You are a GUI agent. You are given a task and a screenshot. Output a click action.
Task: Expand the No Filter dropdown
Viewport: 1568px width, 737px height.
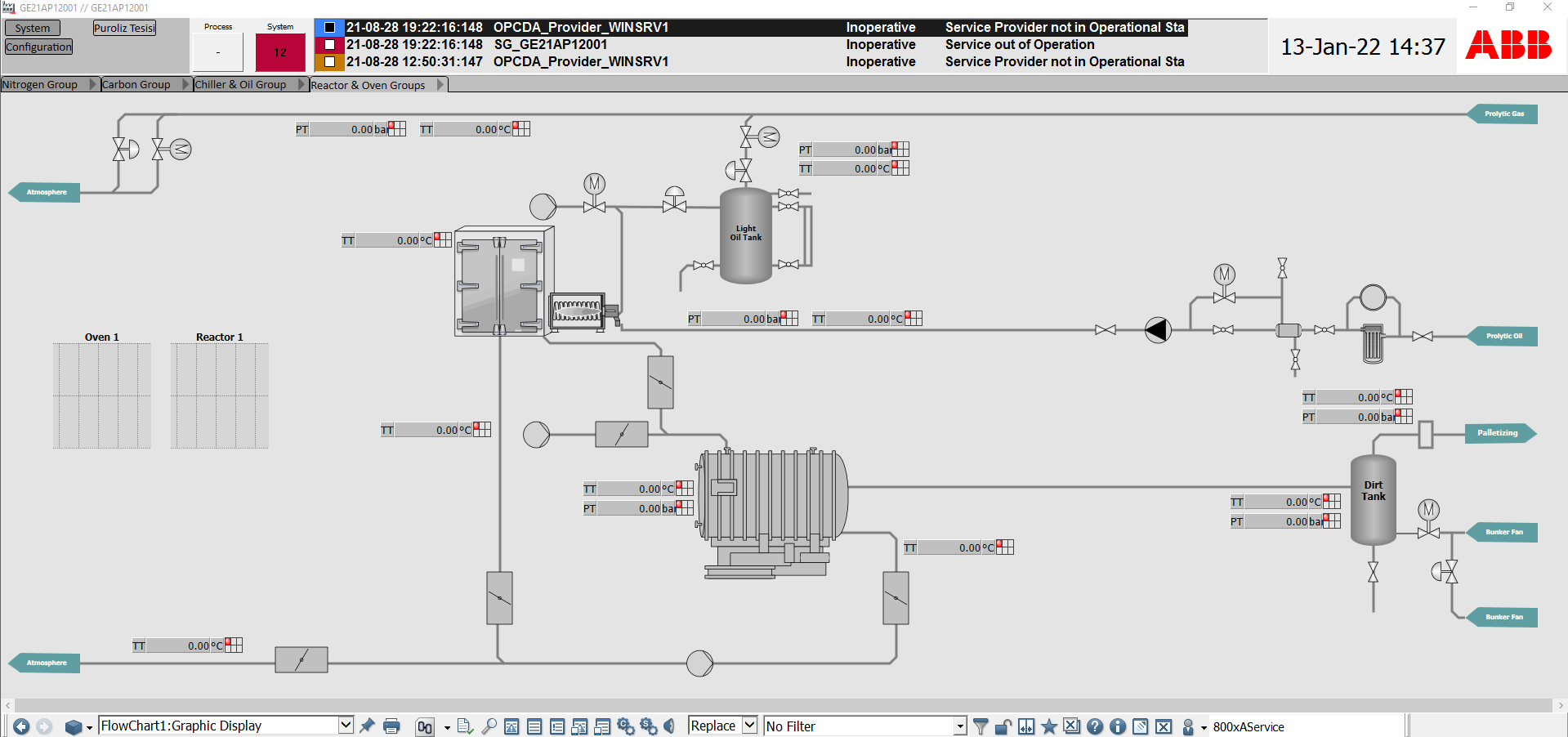click(x=960, y=726)
